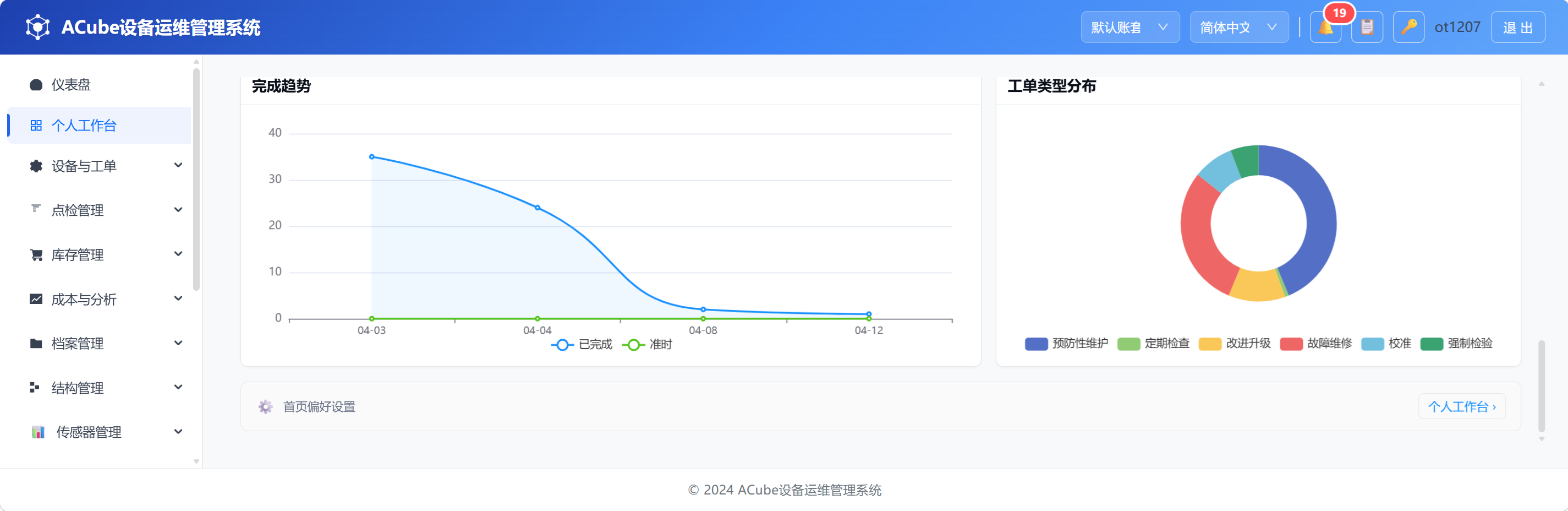Image resolution: width=1568 pixels, height=511 pixels.
Task: Expand the 档案管理 menu chevron
Action: [x=178, y=344]
